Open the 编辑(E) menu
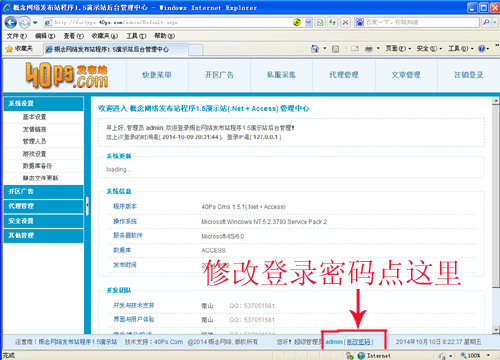This screenshot has height=360, width=500. tap(45, 36)
